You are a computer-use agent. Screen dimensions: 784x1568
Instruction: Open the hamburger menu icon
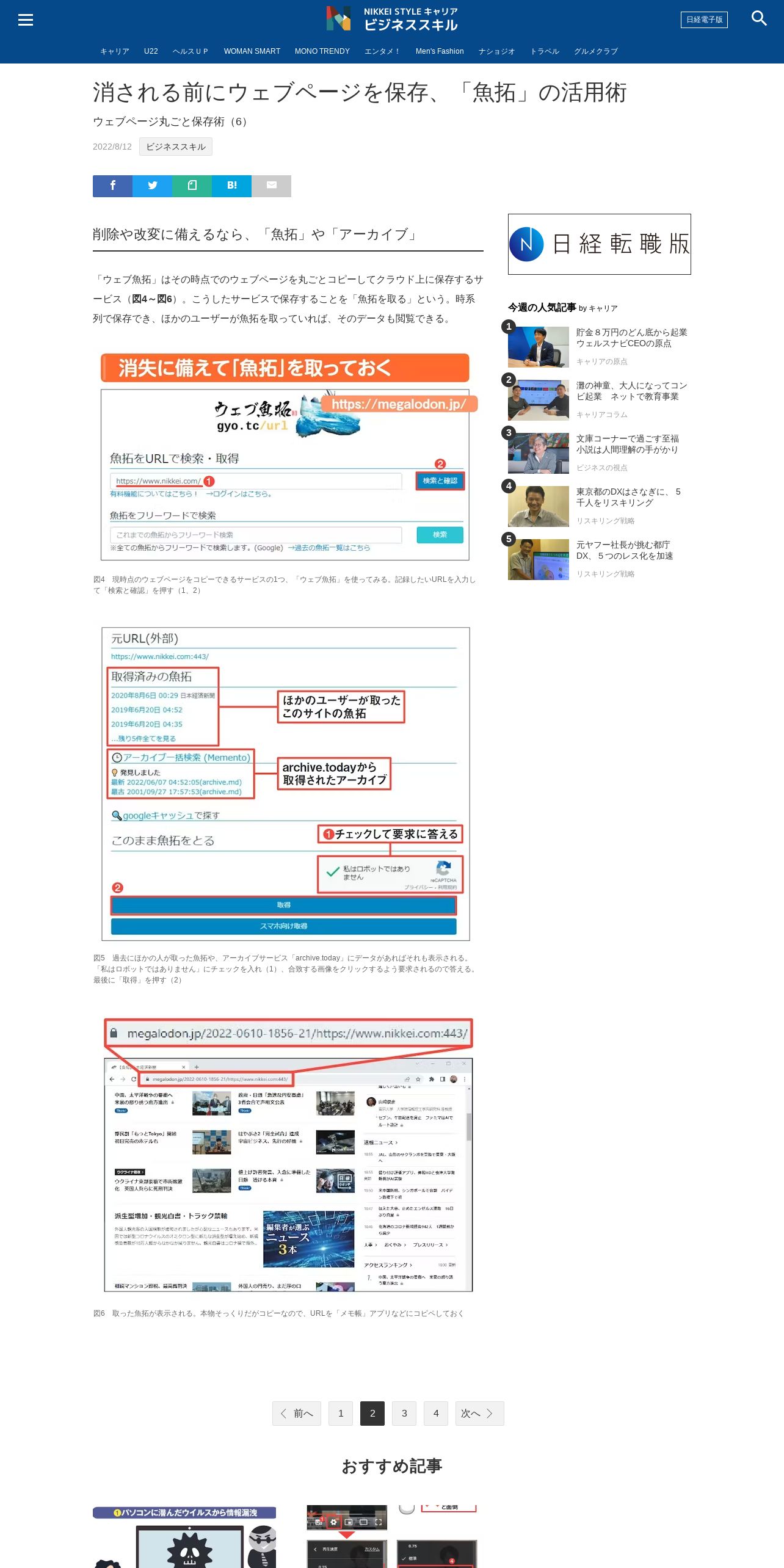coord(26,20)
